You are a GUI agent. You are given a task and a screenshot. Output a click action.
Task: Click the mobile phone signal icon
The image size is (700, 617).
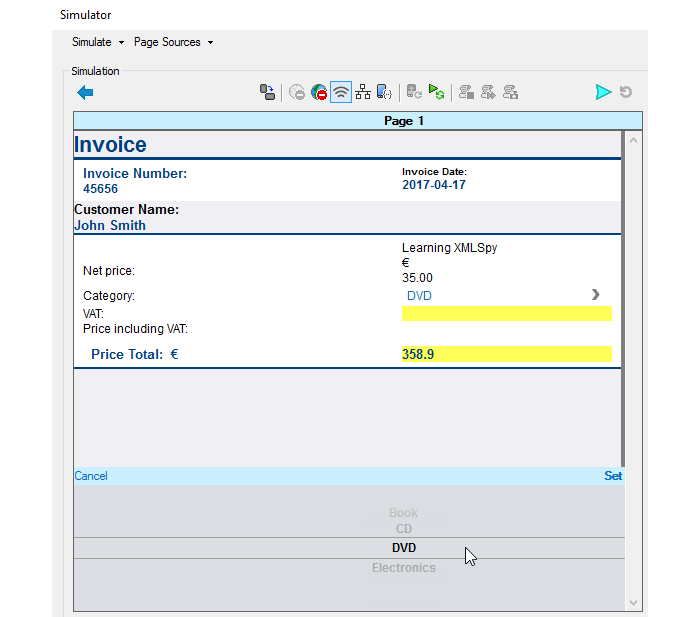point(385,93)
